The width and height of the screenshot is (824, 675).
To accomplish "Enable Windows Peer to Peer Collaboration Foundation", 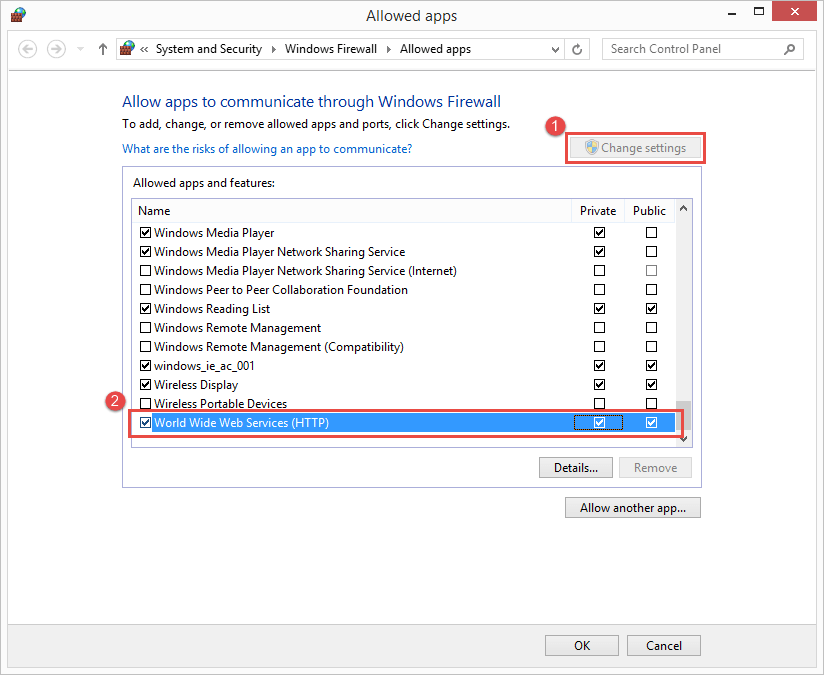I will pos(146,289).
